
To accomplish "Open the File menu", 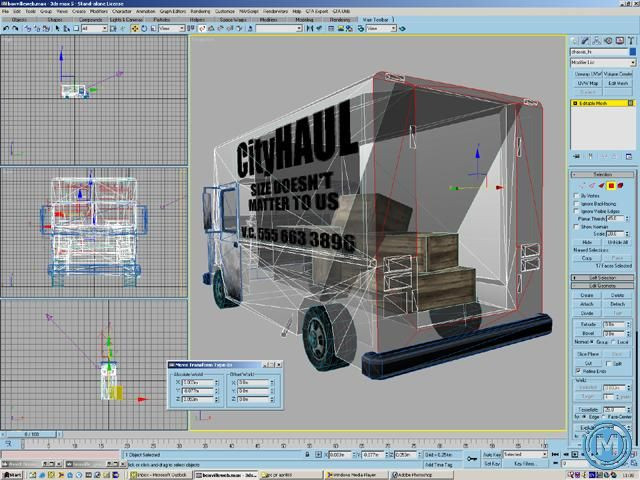I will coord(5,11).
